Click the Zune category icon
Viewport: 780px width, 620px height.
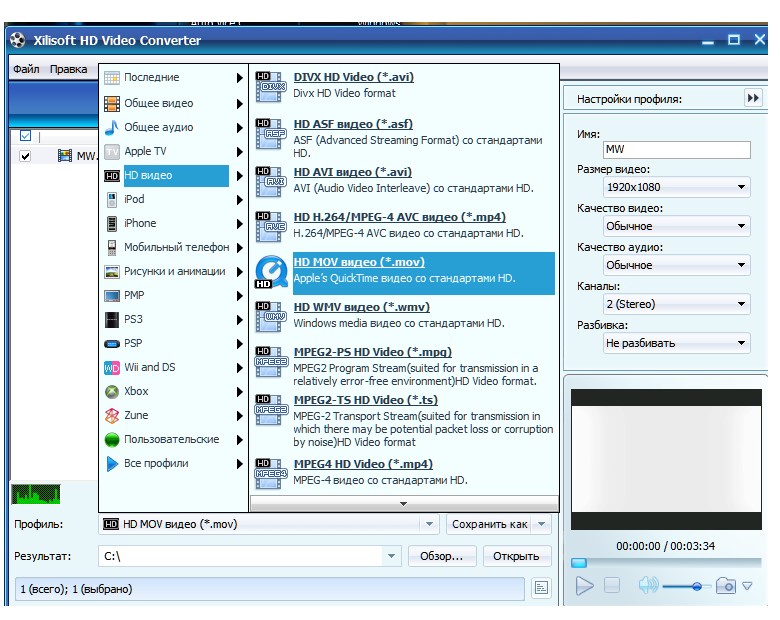112,416
